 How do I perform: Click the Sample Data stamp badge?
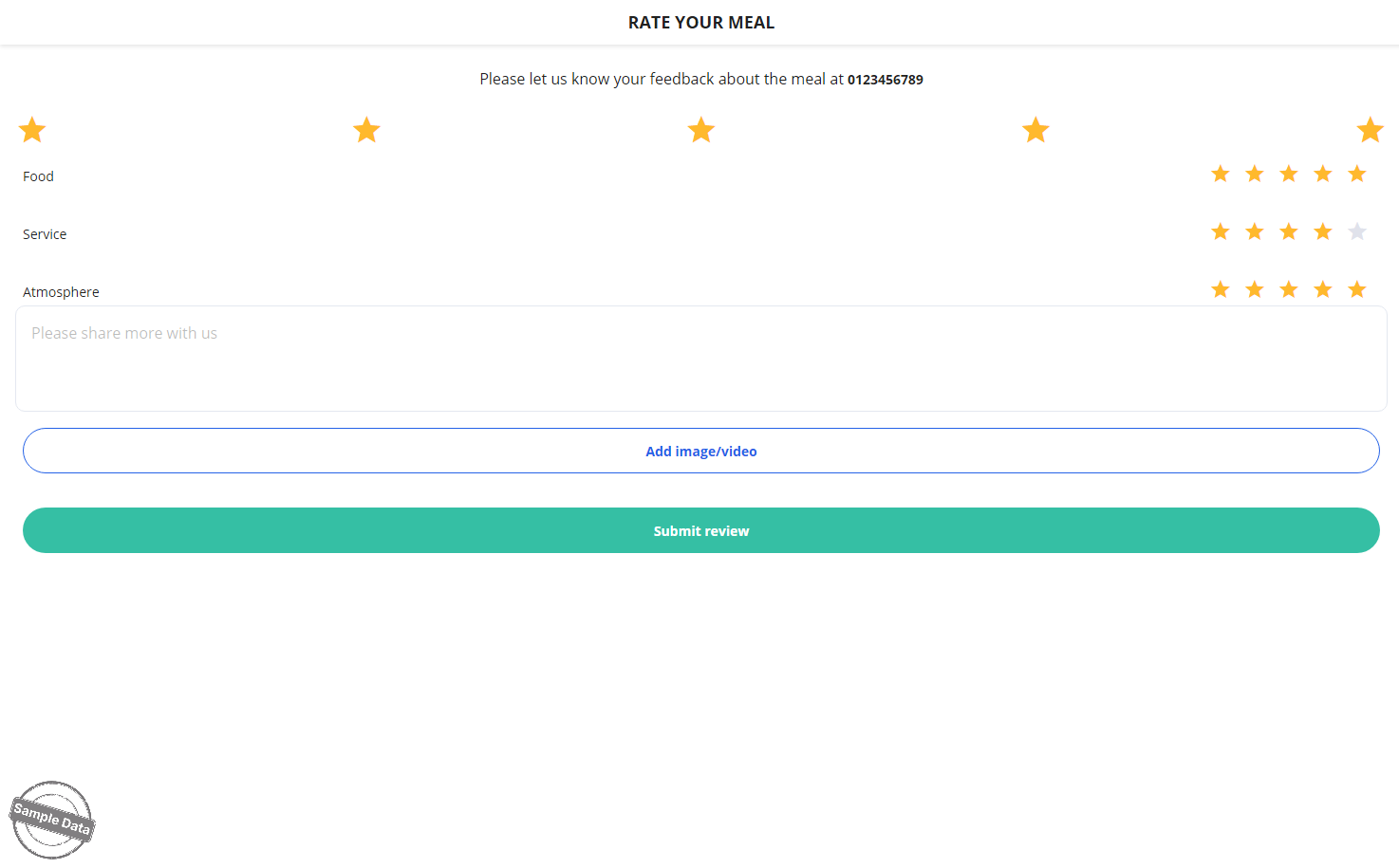52,820
